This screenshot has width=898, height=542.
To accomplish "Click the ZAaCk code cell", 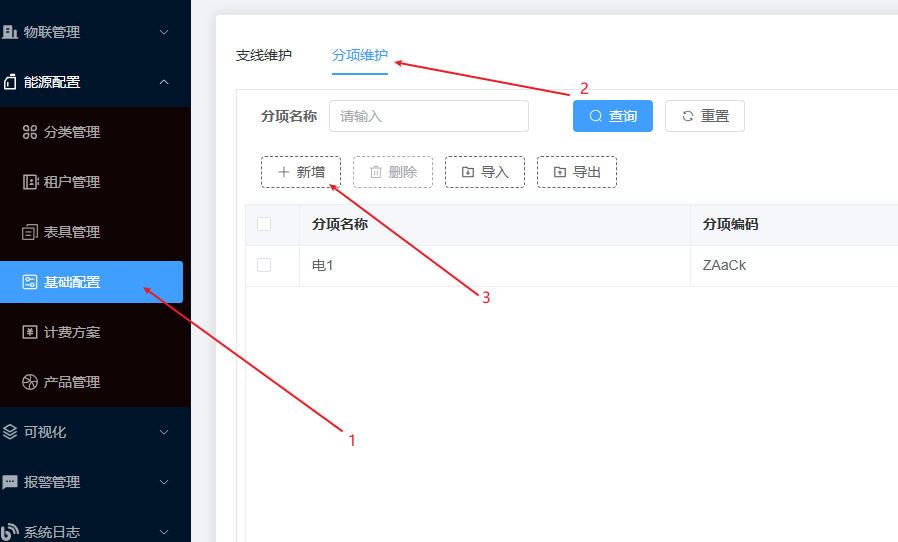I will point(794,265).
